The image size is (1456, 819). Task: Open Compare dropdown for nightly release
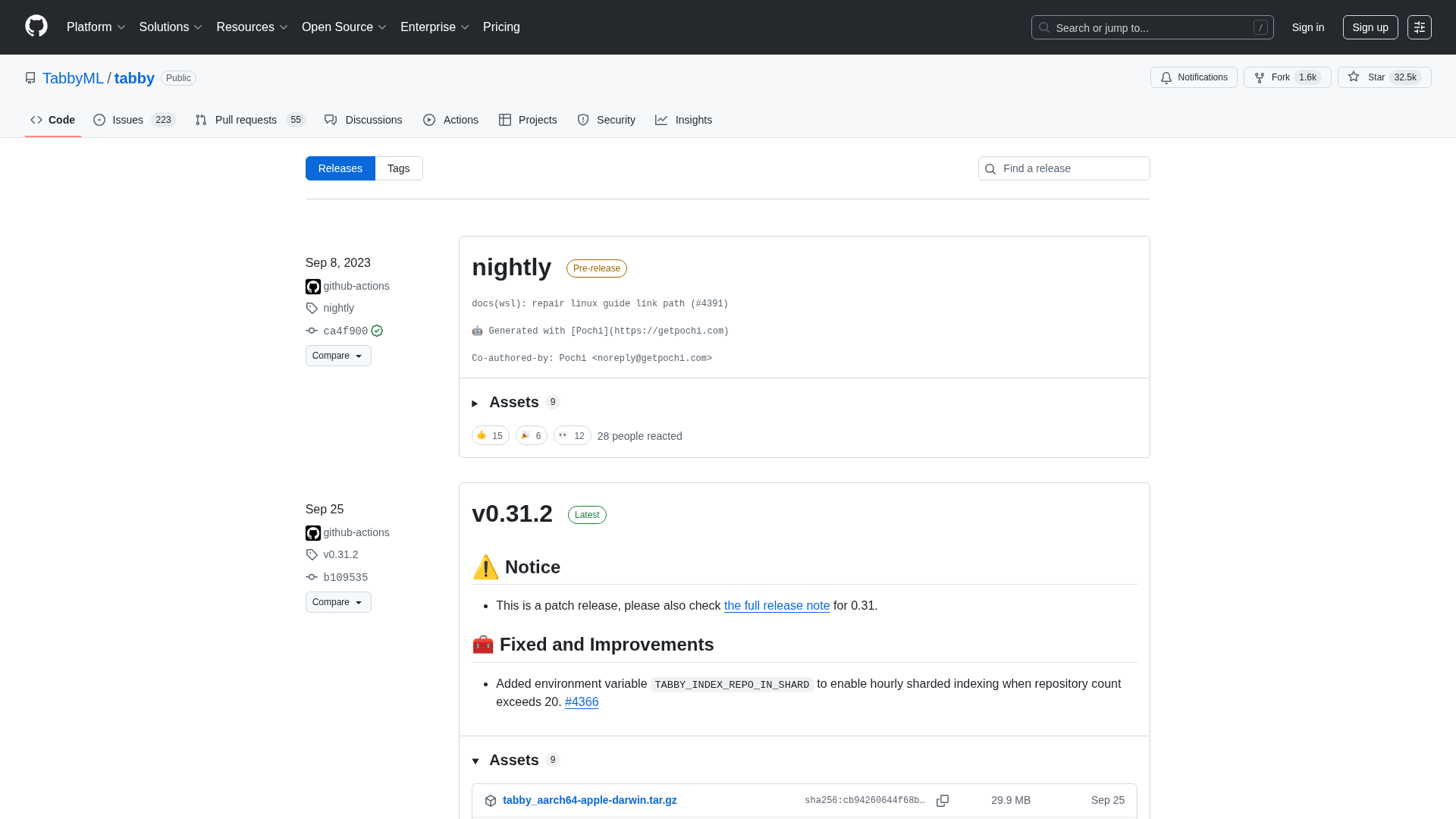pyautogui.click(x=338, y=356)
